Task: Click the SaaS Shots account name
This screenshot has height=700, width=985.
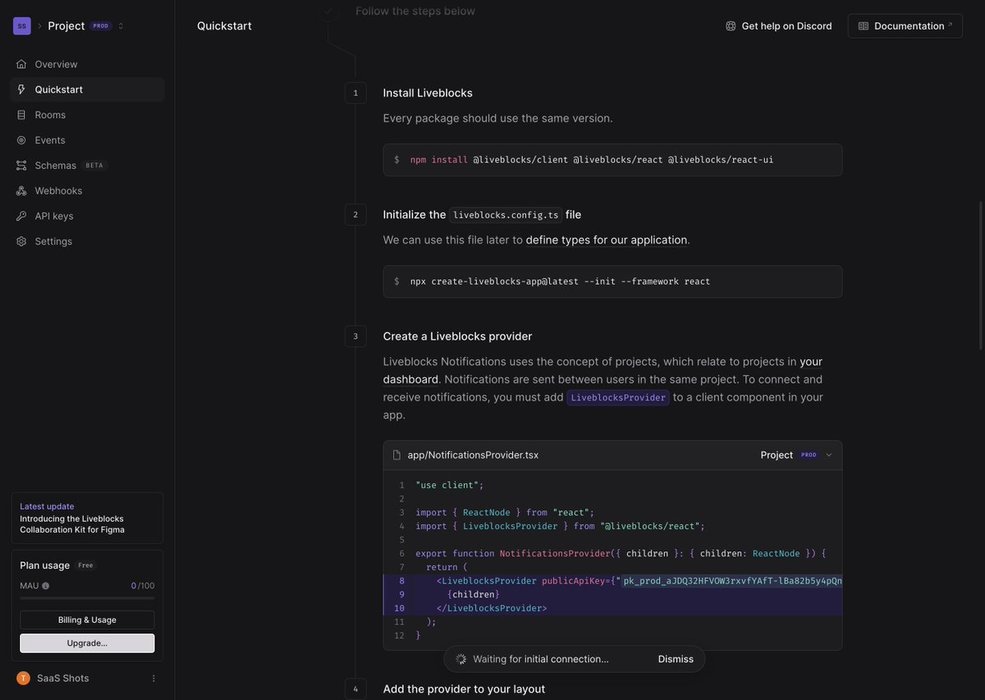Action: point(63,678)
